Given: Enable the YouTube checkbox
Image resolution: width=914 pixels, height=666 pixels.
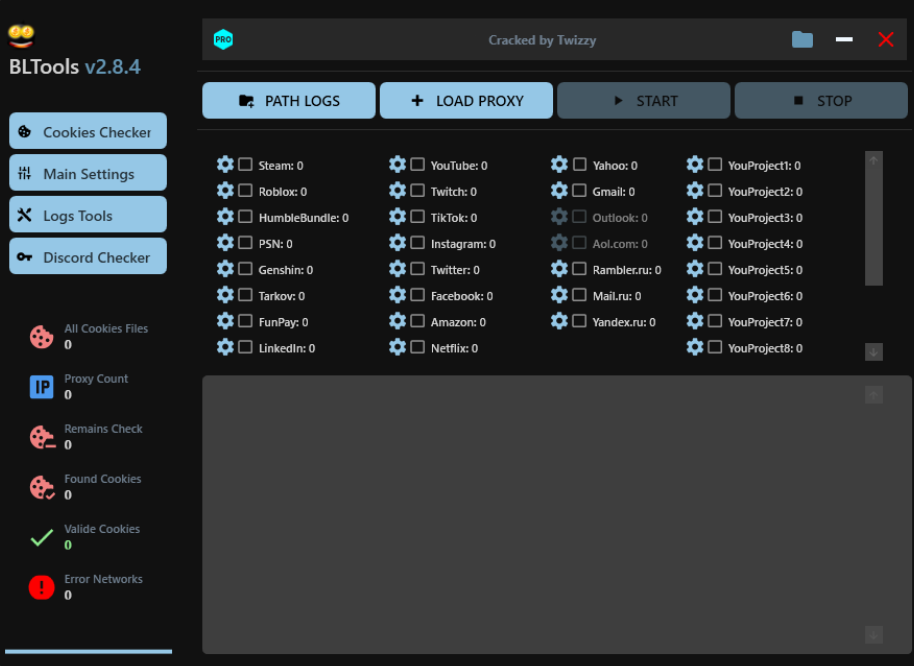Looking at the screenshot, I should (x=417, y=164).
